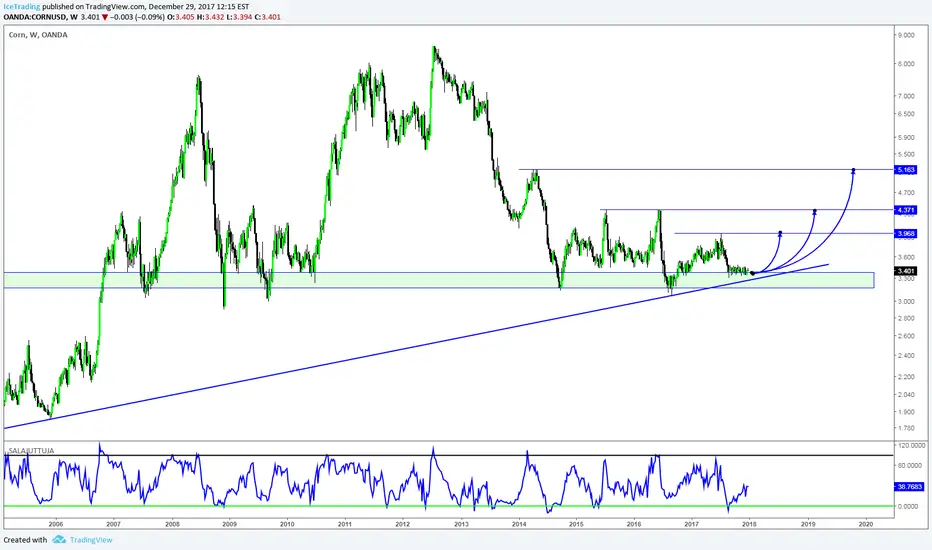This screenshot has height=550, width=932.
Task: Open the TradingView link beside 'Created with'
Action: click(x=91, y=540)
